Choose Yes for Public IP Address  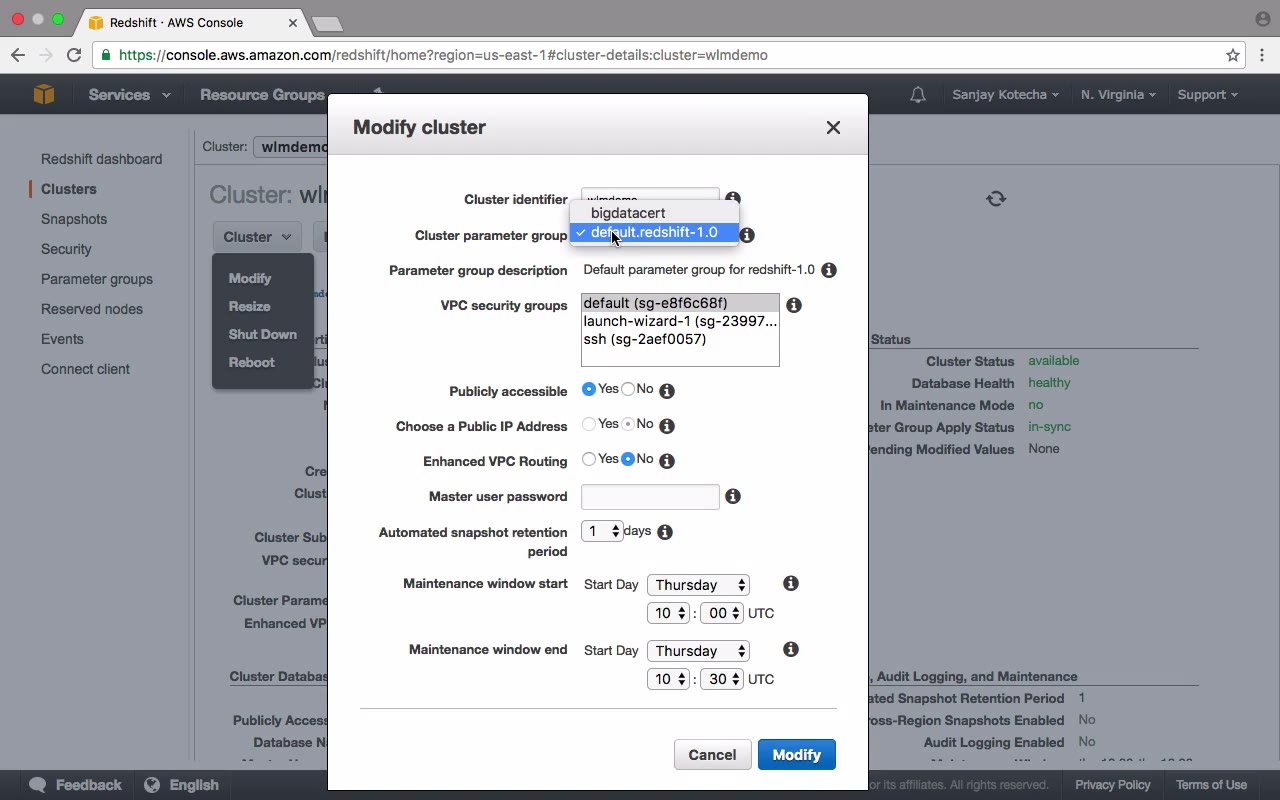coord(589,424)
